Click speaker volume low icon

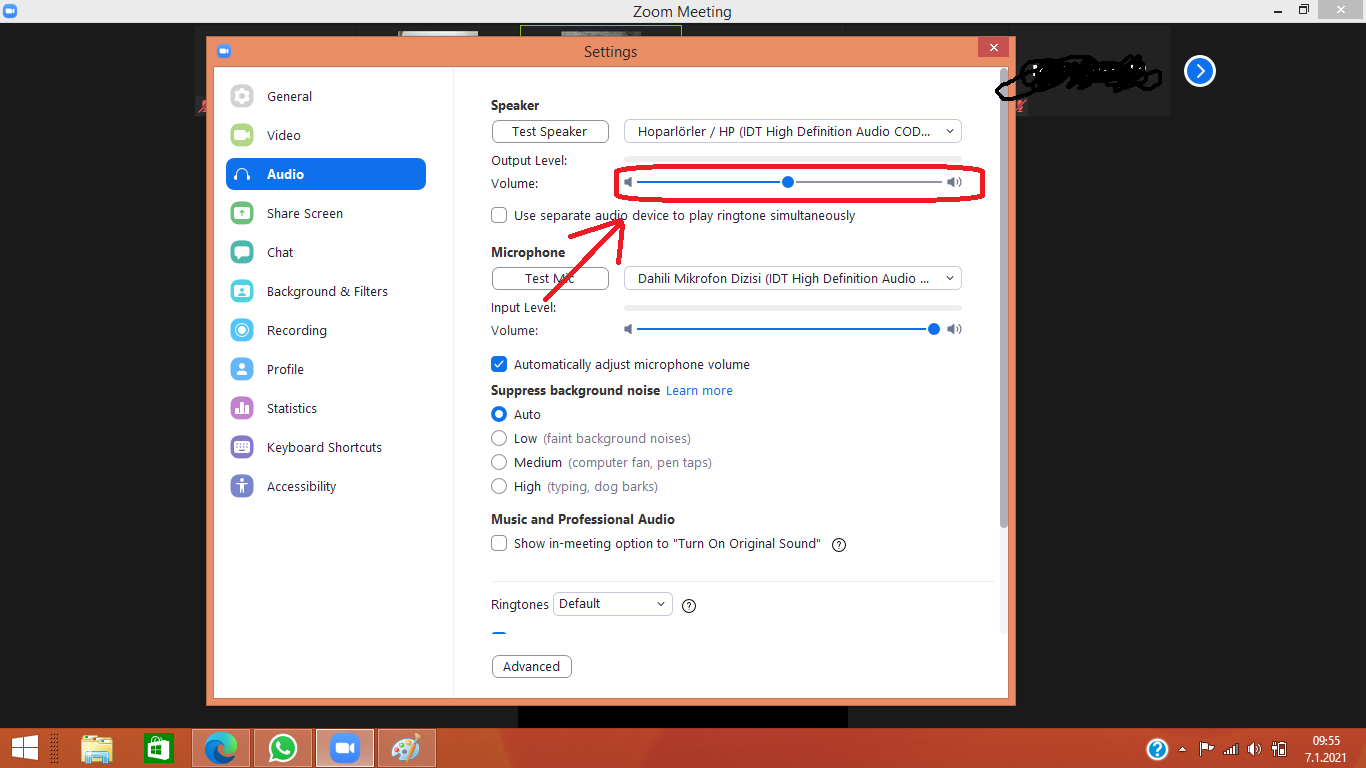(x=628, y=182)
